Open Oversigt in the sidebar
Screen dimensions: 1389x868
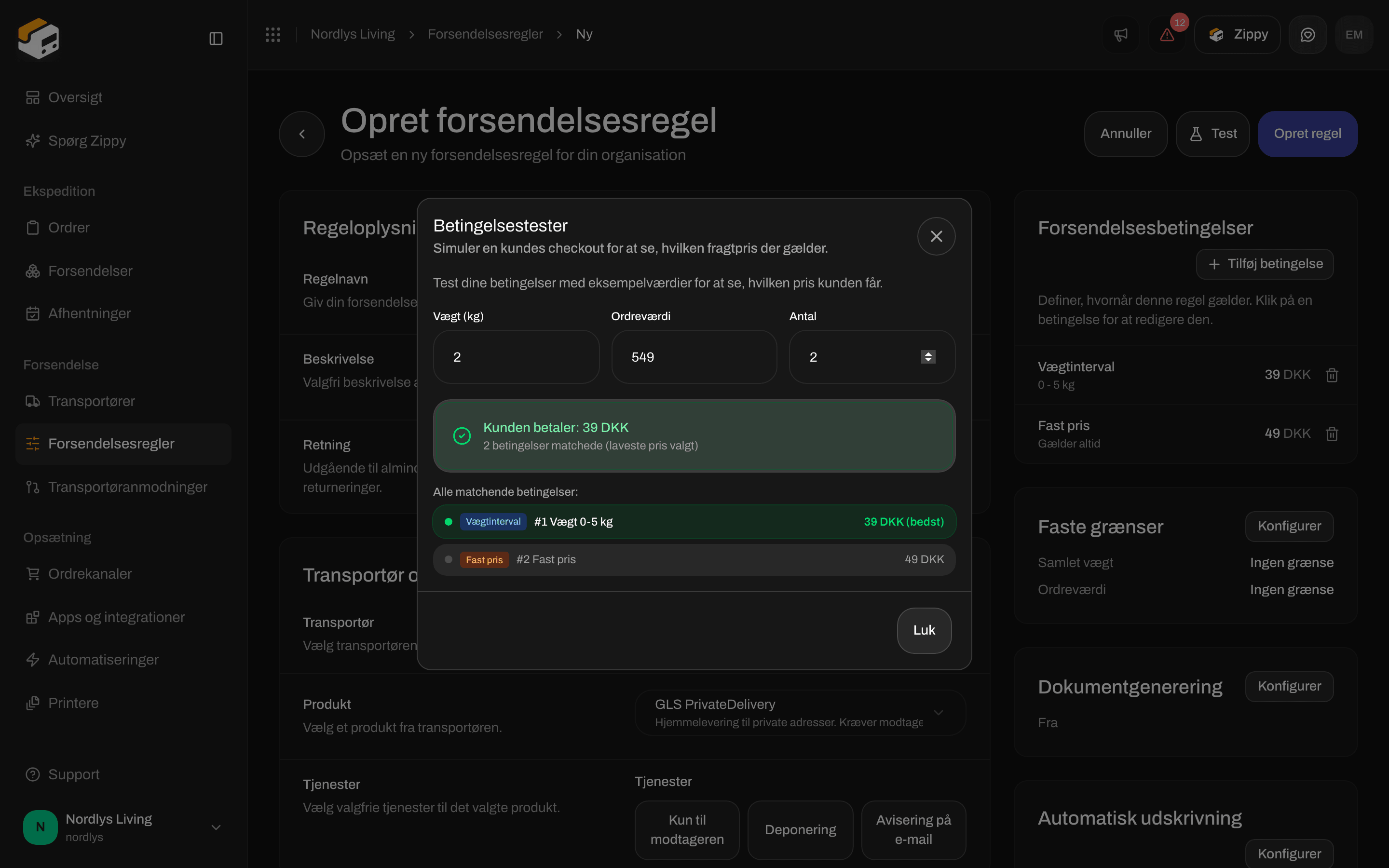click(123, 97)
